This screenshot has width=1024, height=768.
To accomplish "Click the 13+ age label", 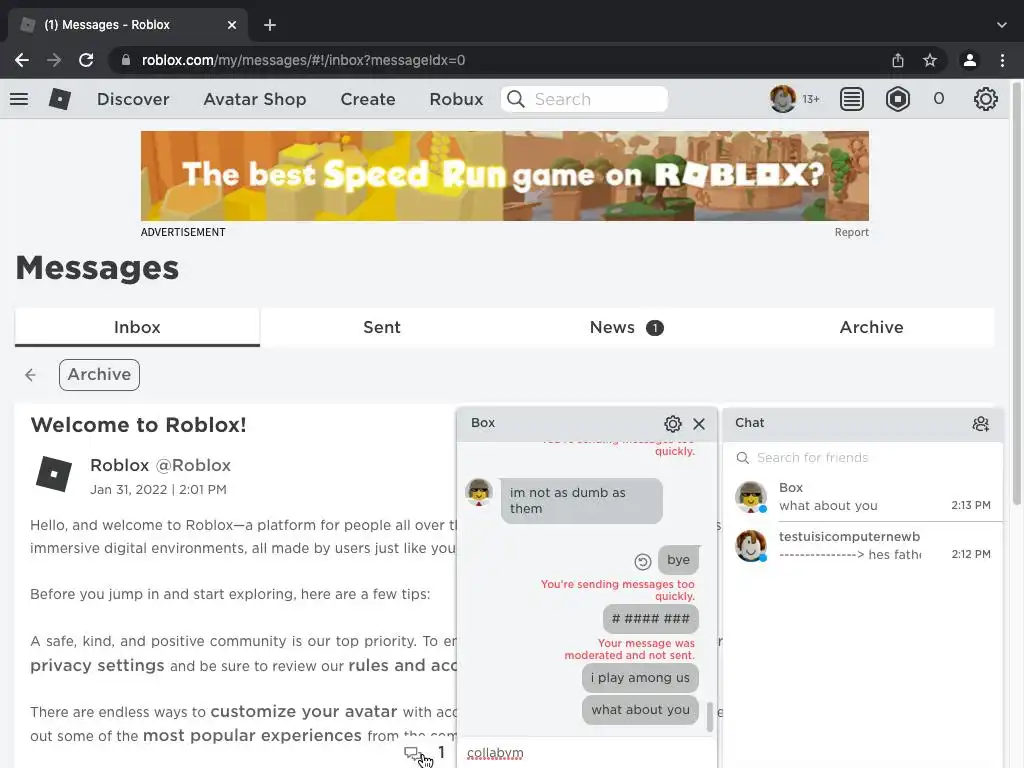I will tap(811, 99).
